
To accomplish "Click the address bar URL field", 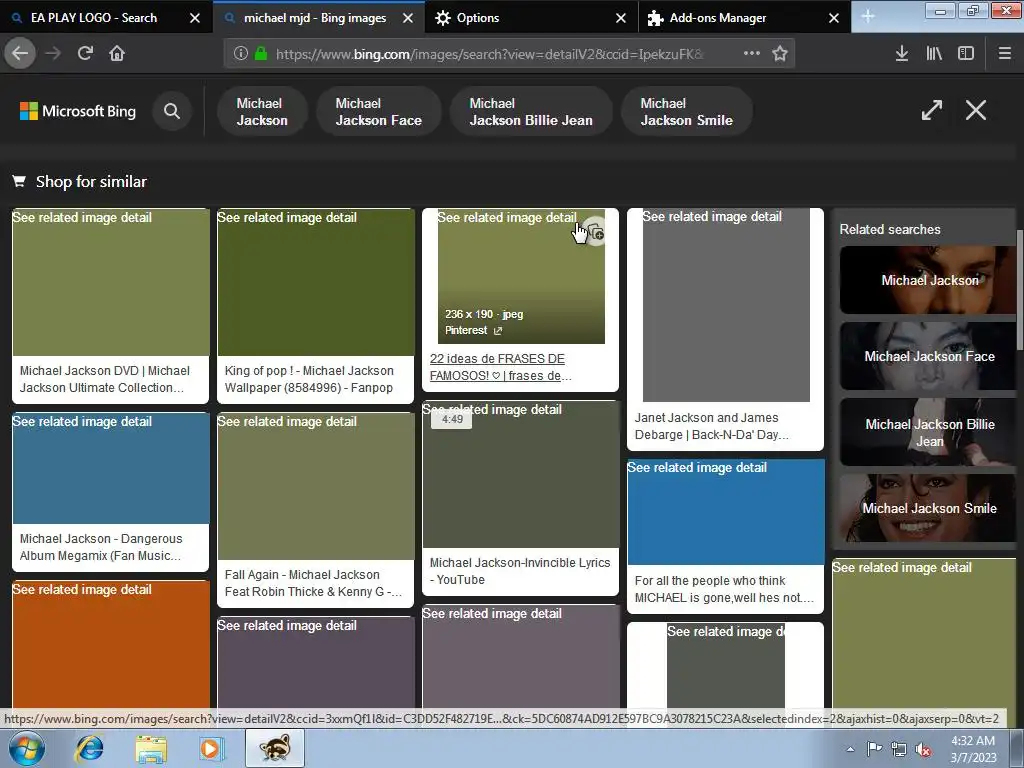I will (490, 54).
